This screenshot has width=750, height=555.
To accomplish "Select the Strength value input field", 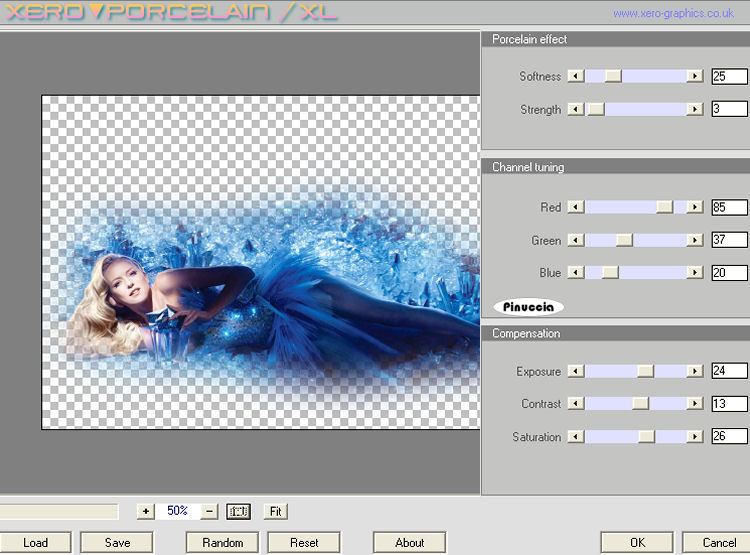I will click(729, 109).
